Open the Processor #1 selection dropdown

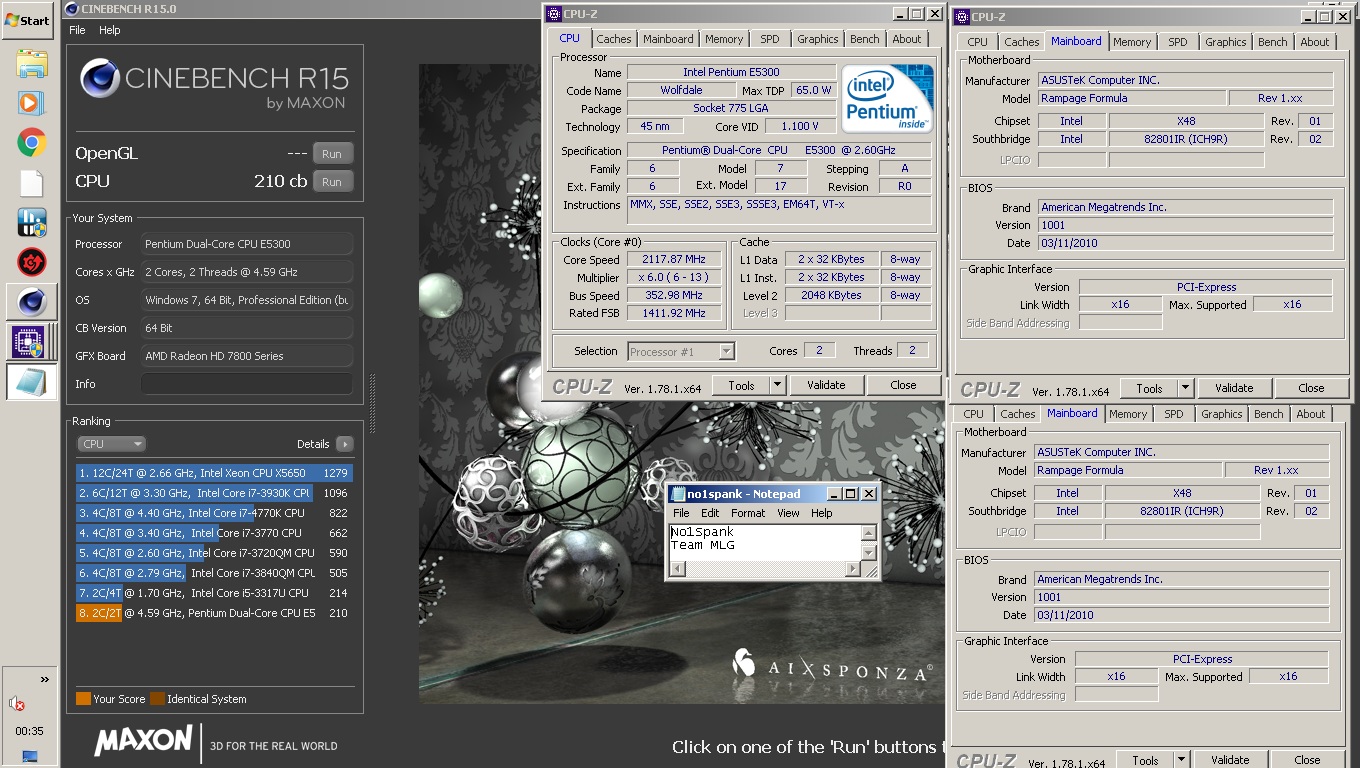pyautogui.click(x=681, y=351)
